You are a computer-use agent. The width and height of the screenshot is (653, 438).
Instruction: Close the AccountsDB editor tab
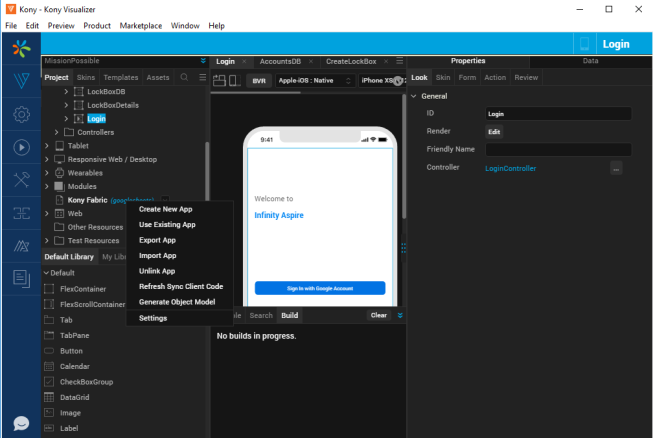tap(311, 61)
